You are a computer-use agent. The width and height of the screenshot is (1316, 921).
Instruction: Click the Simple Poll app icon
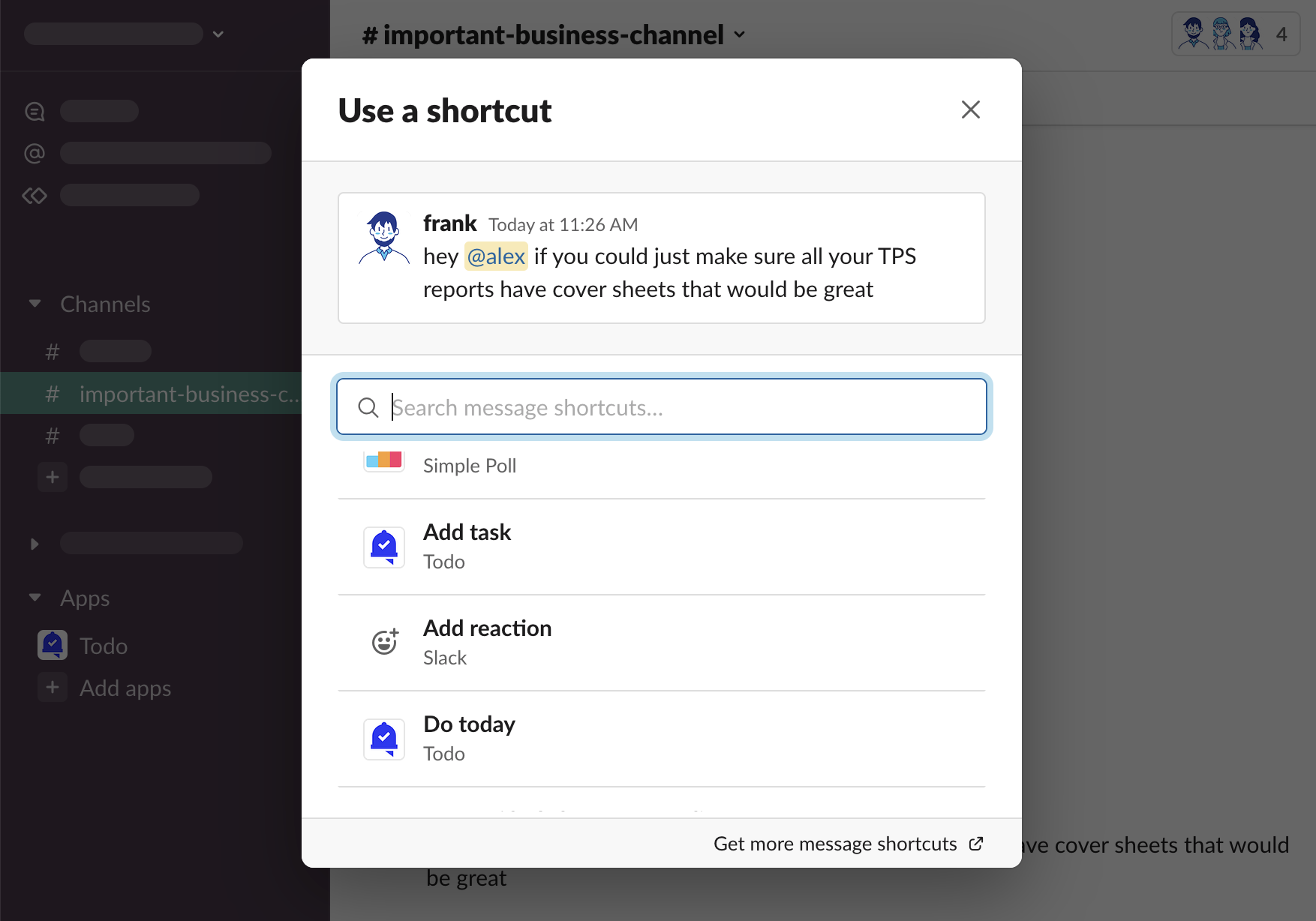pos(384,460)
